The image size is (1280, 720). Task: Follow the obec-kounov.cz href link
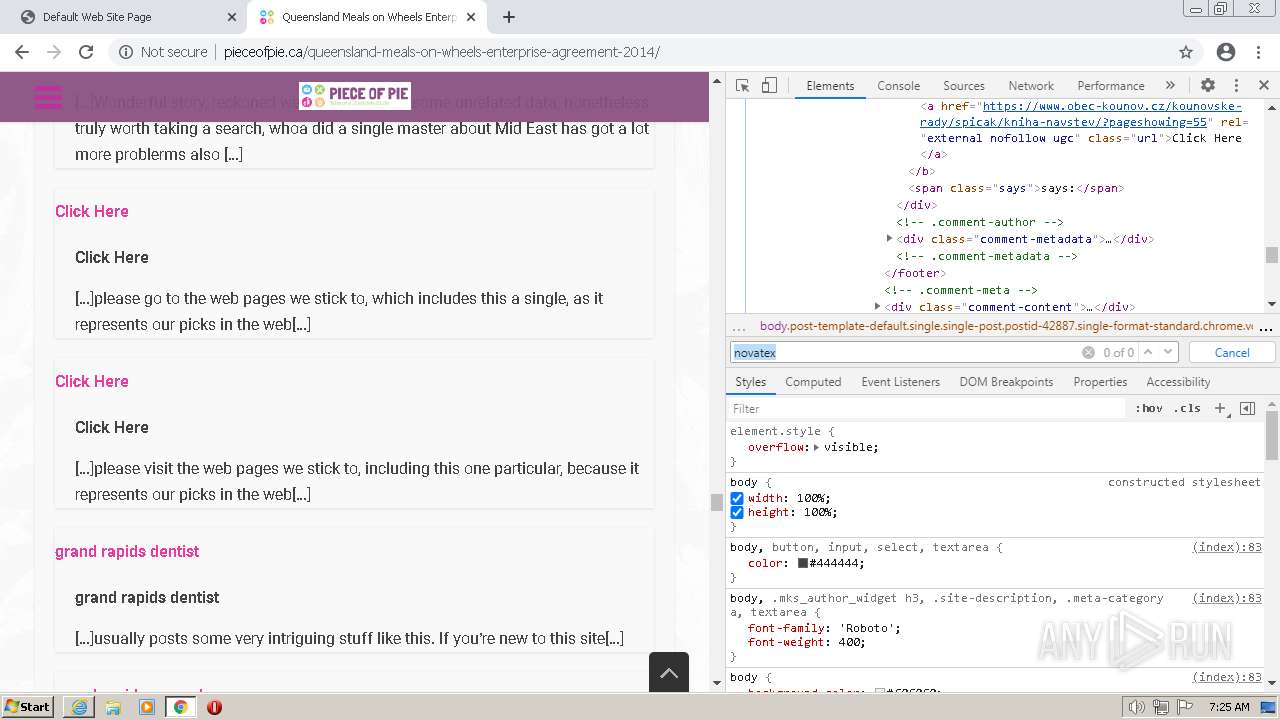click(1081, 114)
